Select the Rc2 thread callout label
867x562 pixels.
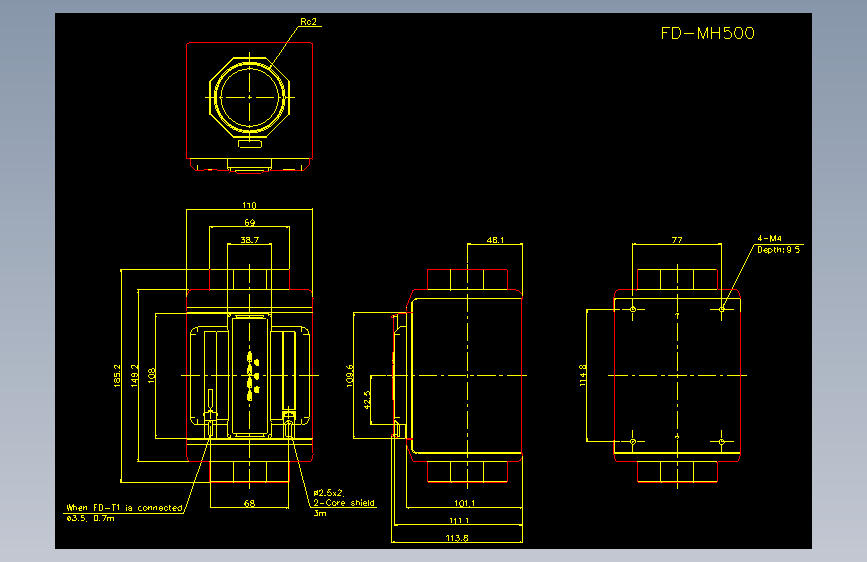[309, 22]
